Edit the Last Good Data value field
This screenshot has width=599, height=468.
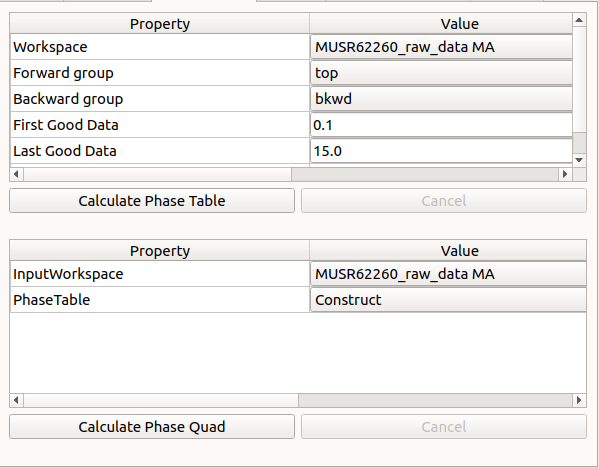[441, 151]
